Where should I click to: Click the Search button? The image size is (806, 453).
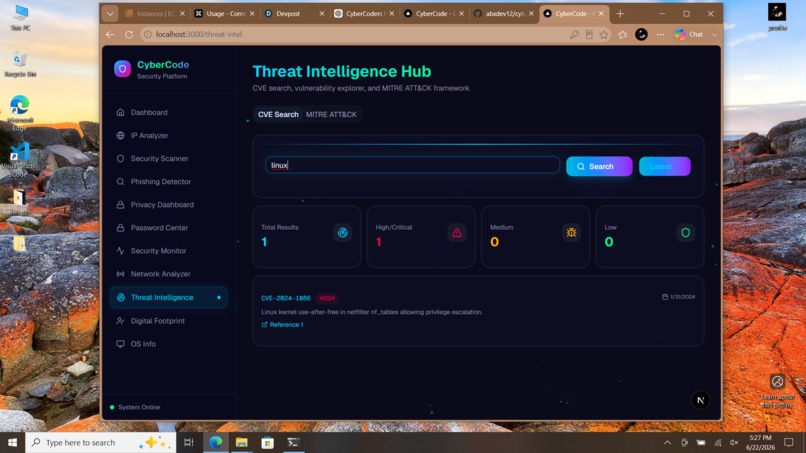599,166
